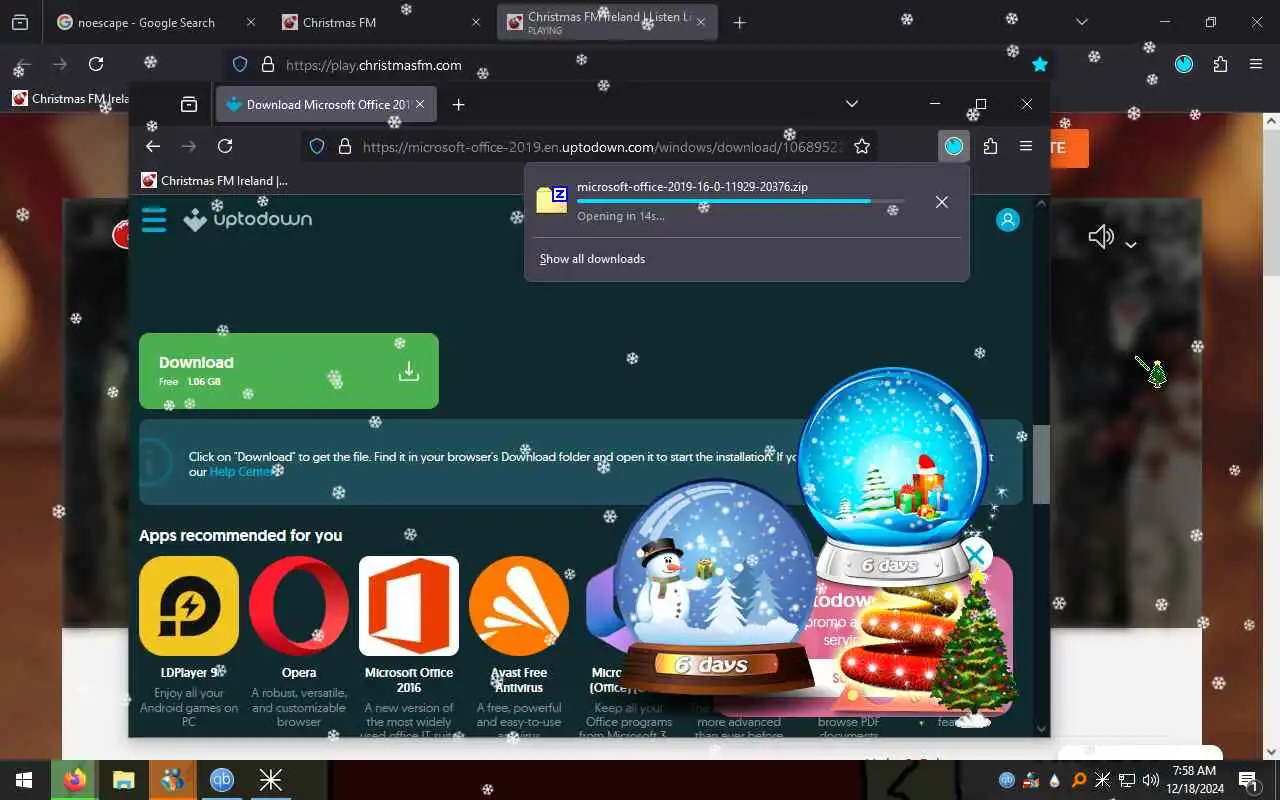
Task: Click the download progress bar
Action: [x=740, y=201]
